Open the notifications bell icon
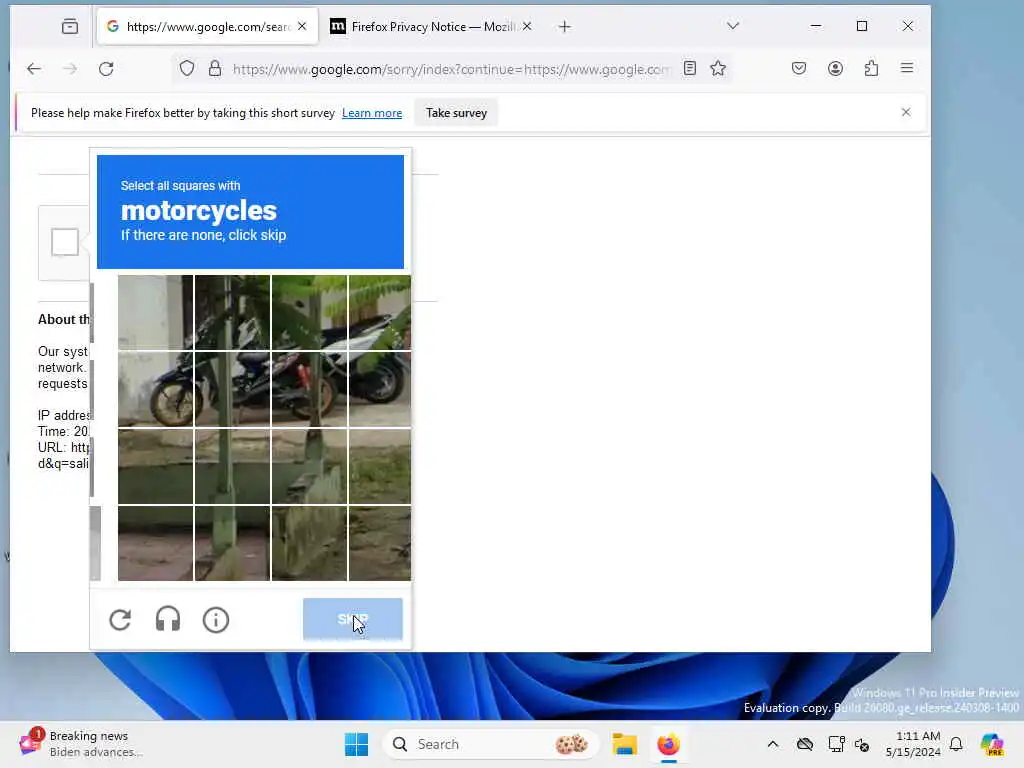Viewport: 1024px width, 768px height. [x=956, y=744]
